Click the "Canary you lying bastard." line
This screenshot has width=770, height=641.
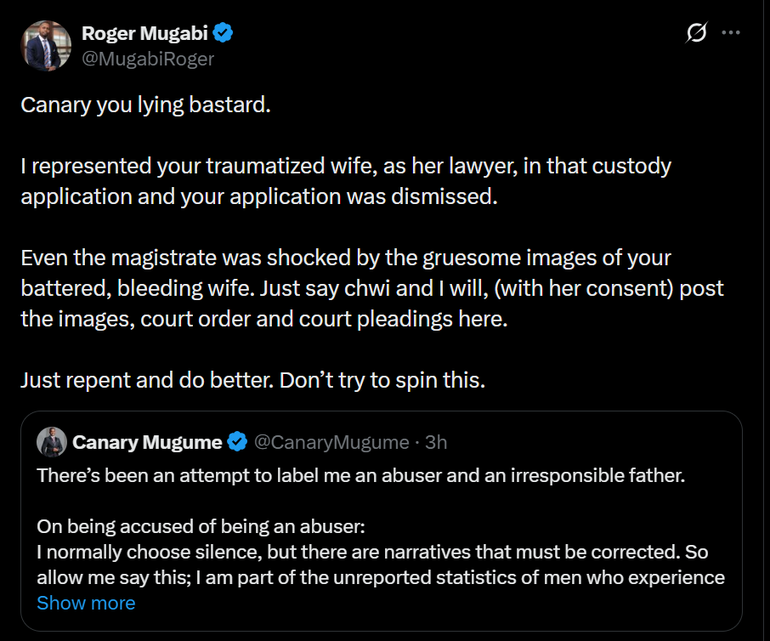146,105
